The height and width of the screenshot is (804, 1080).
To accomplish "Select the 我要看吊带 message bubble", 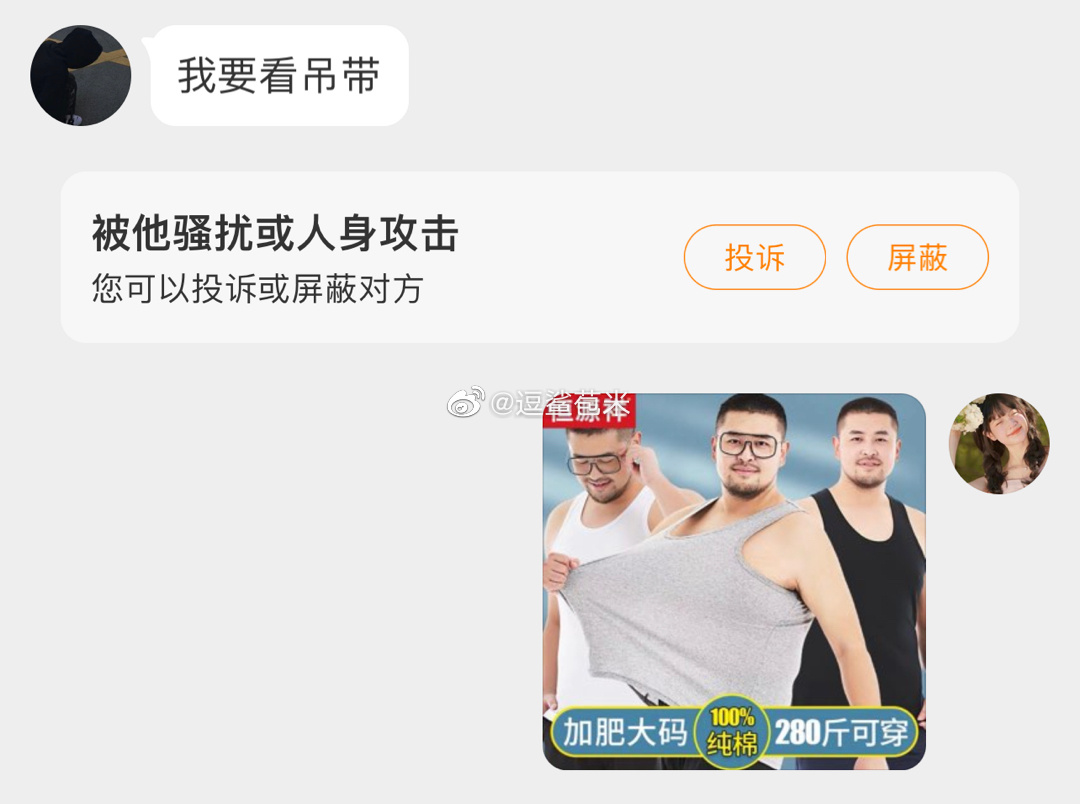I will (x=279, y=75).
